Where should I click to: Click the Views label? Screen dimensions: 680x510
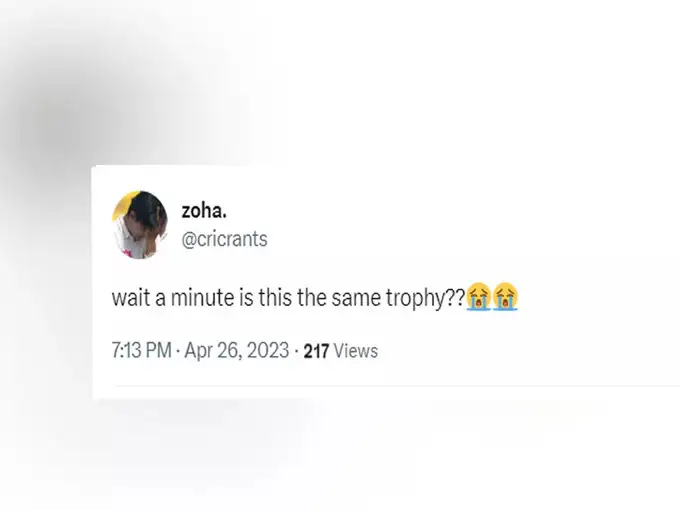click(x=356, y=351)
